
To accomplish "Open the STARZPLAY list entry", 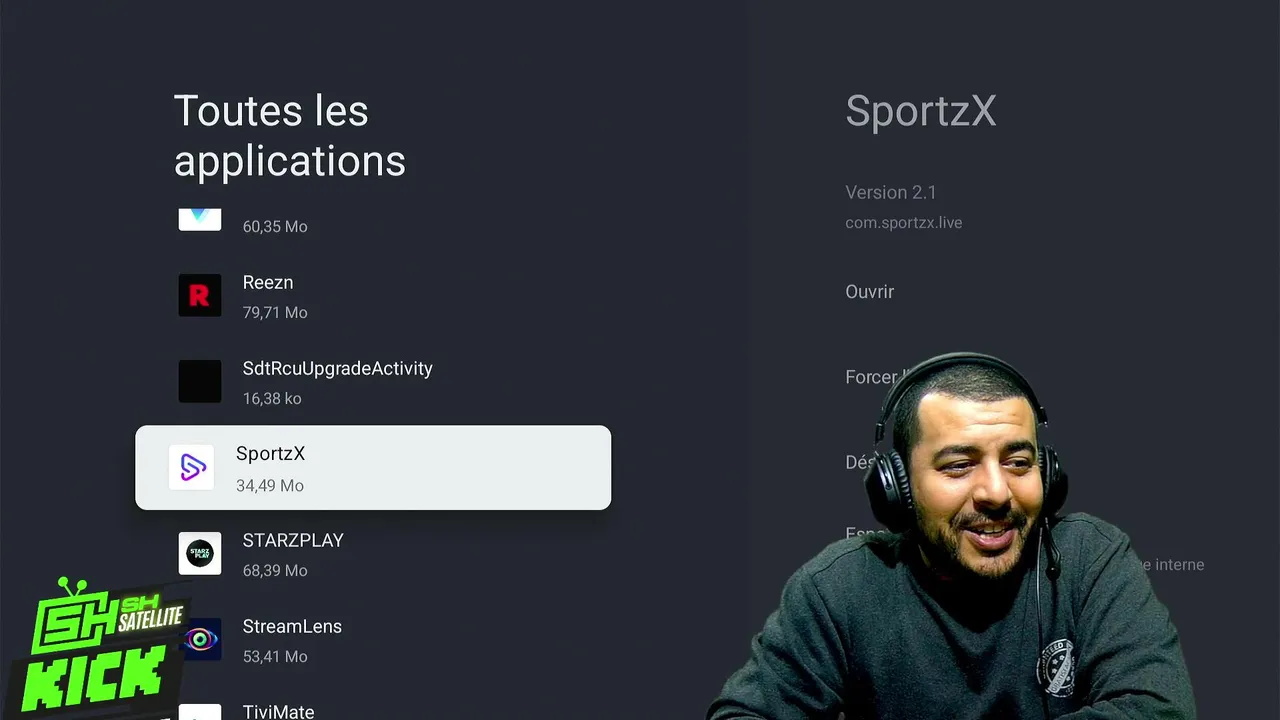I will pyautogui.click(x=373, y=554).
